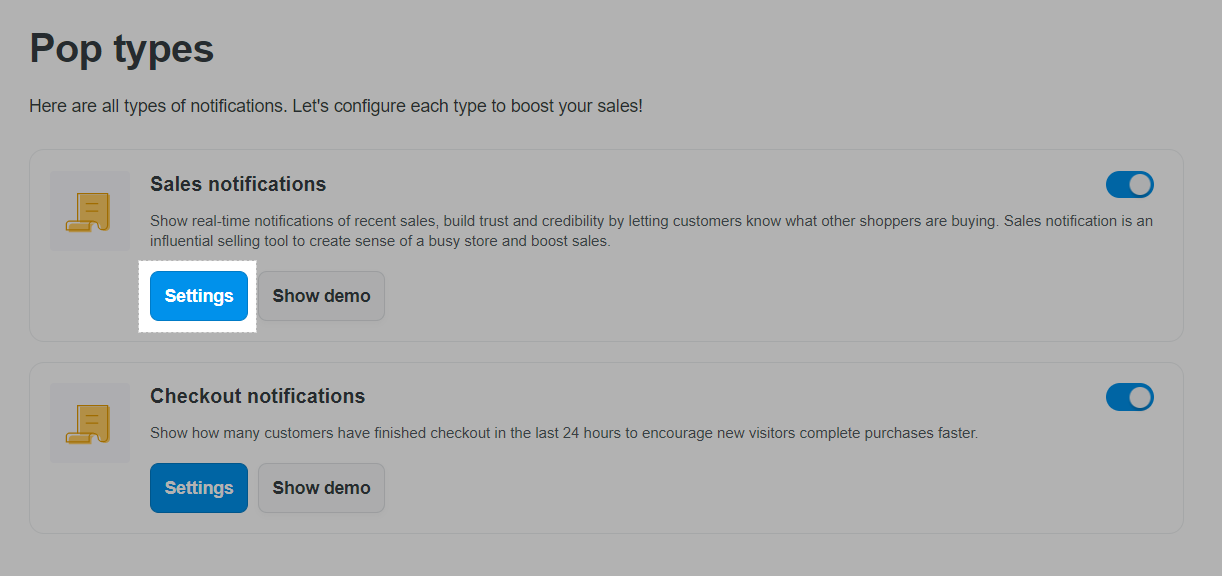Click the Sales notifications title text
This screenshot has width=1222, height=576.
238,184
